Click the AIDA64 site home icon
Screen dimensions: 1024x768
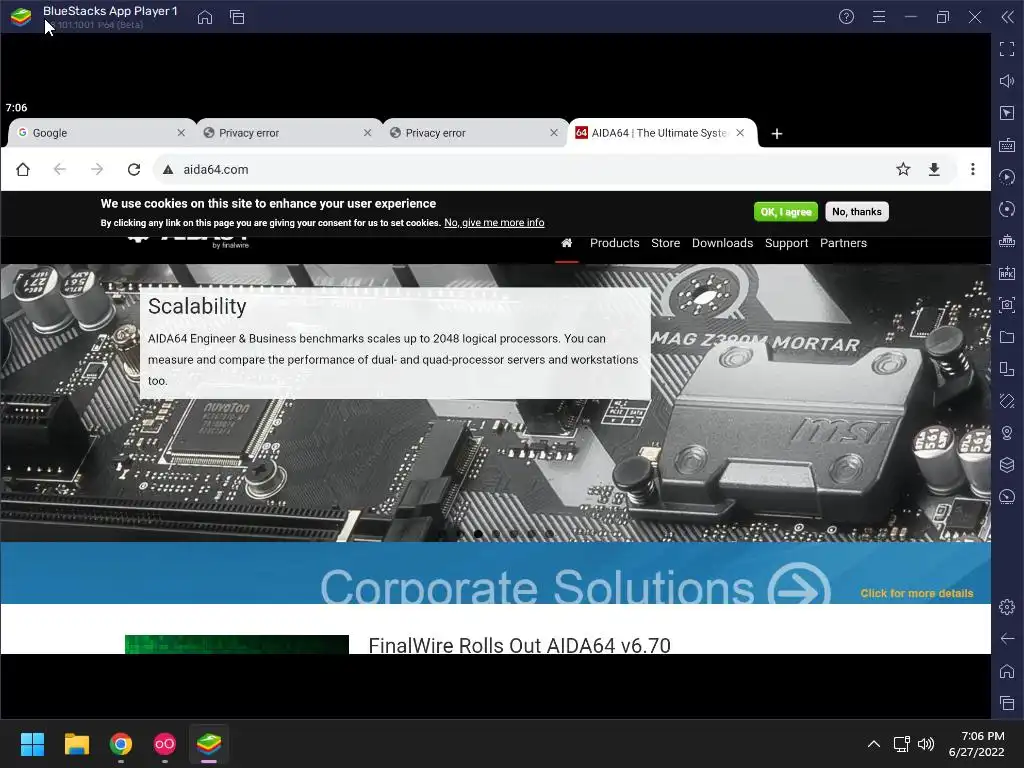click(566, 243)
